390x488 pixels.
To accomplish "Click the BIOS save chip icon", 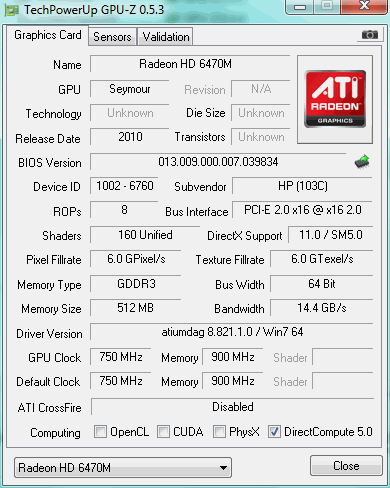I will pos(362,162).
